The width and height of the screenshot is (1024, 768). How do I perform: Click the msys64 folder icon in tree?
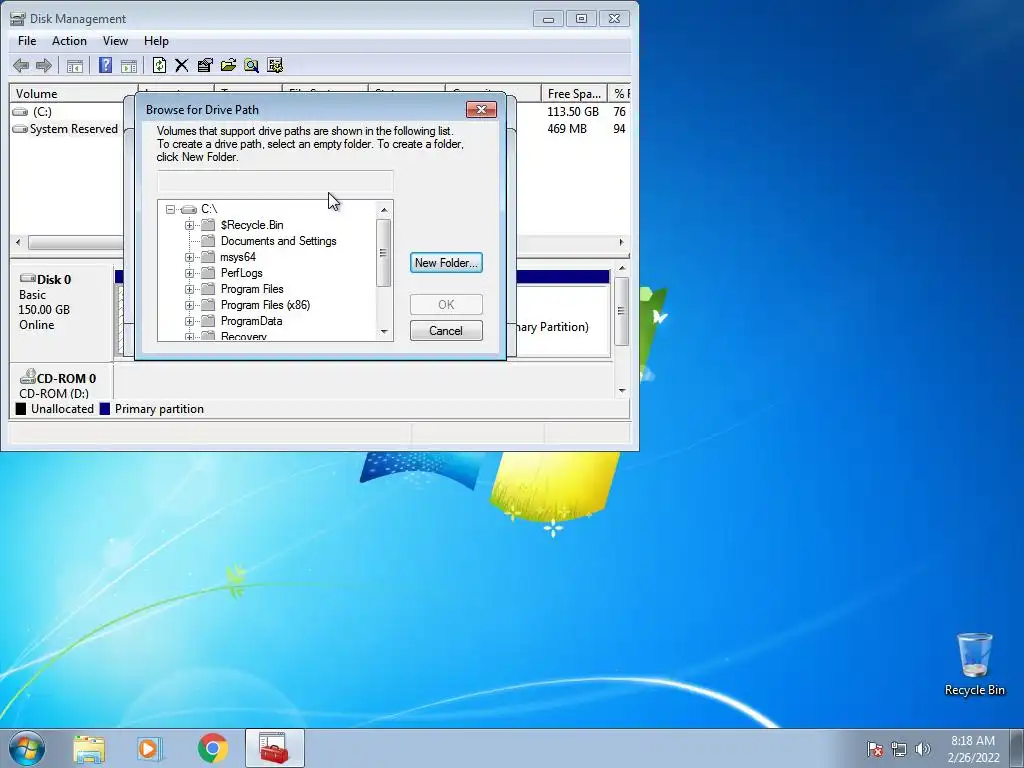coord(208,257)
